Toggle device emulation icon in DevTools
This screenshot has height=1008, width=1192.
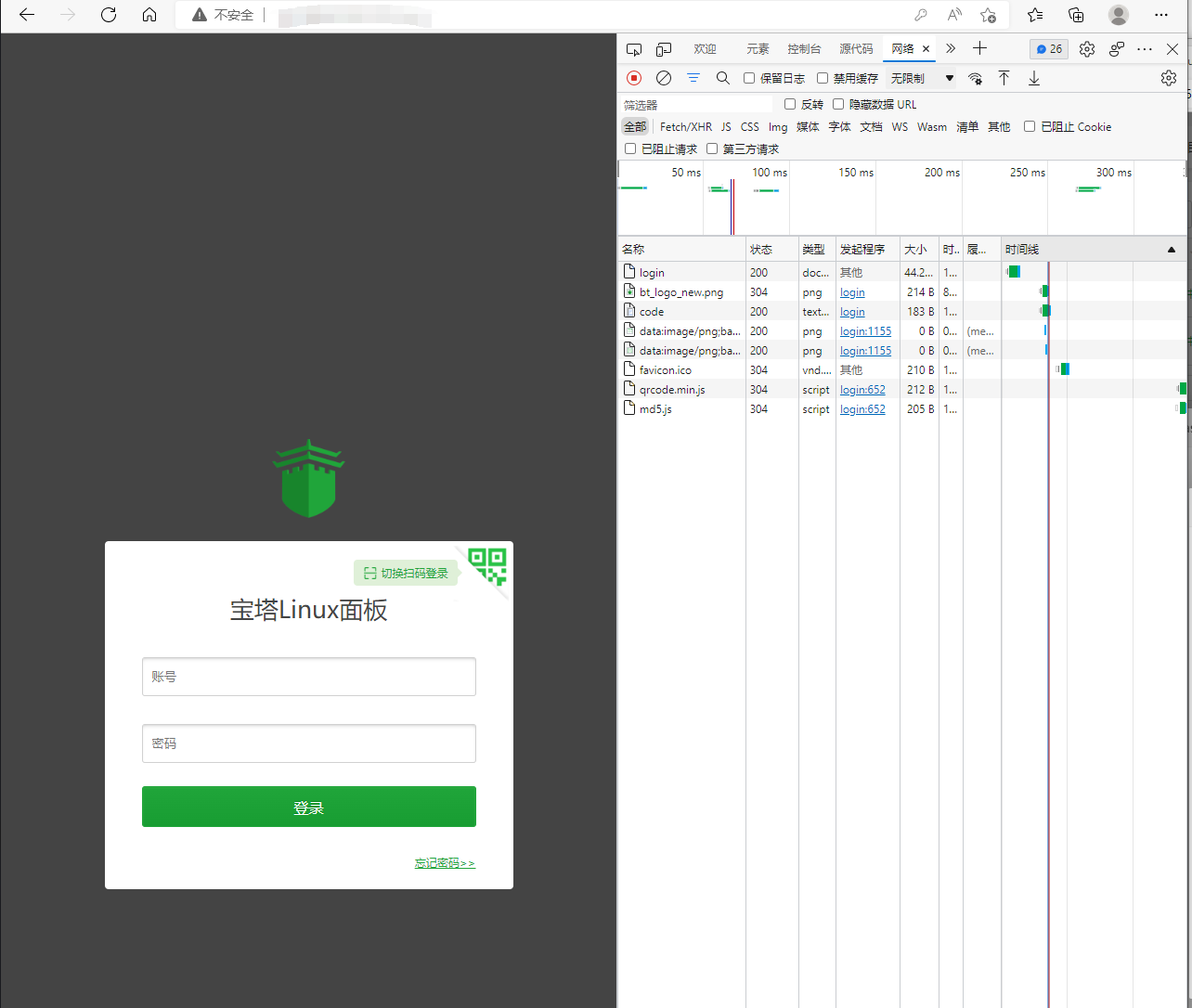coord(664,49)
